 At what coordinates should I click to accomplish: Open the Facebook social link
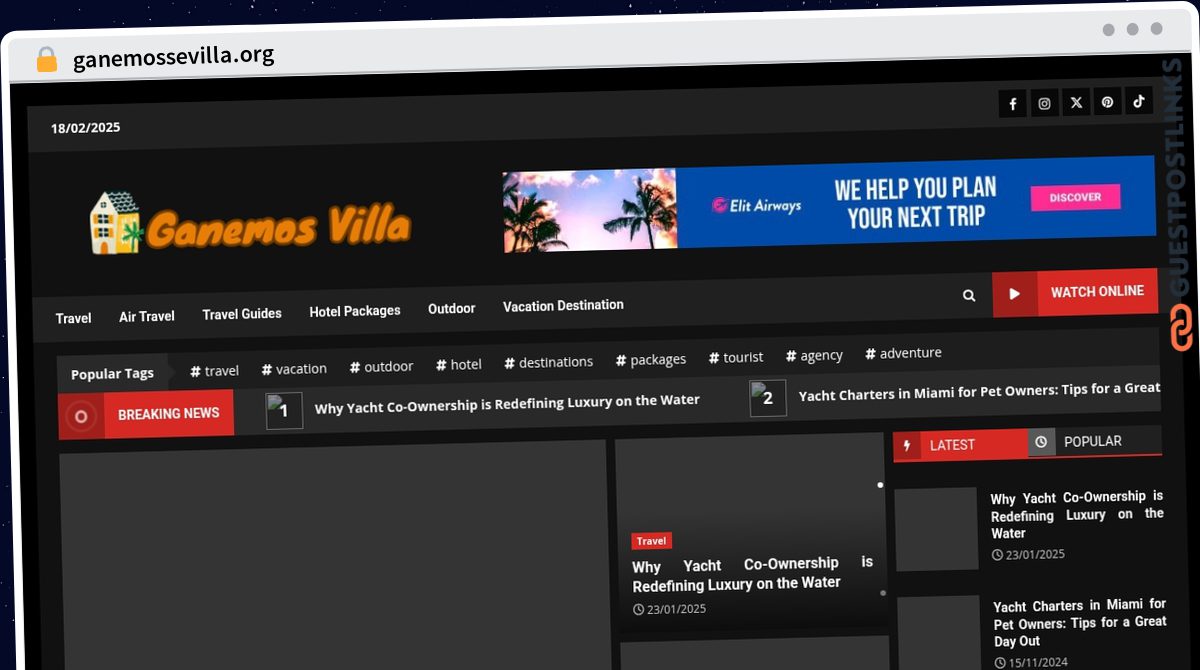pyautogui.click(x=1012, y=103)
